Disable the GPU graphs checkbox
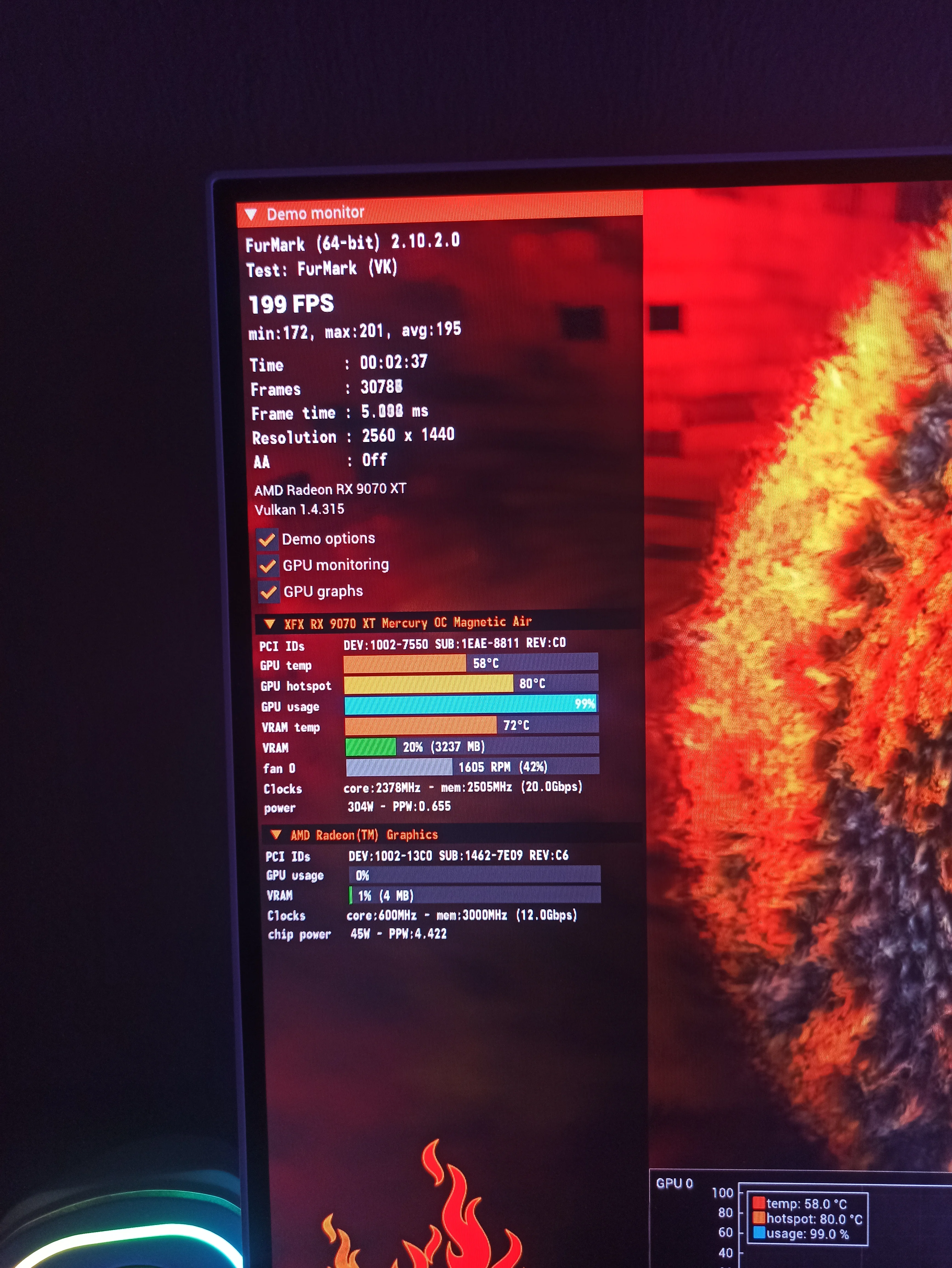 (x=268, y=592)
